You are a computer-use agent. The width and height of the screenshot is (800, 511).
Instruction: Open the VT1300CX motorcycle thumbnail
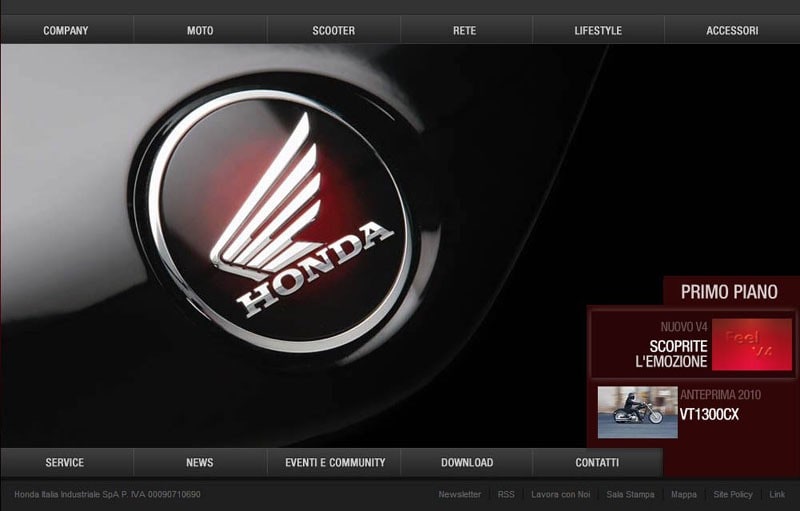638,412
